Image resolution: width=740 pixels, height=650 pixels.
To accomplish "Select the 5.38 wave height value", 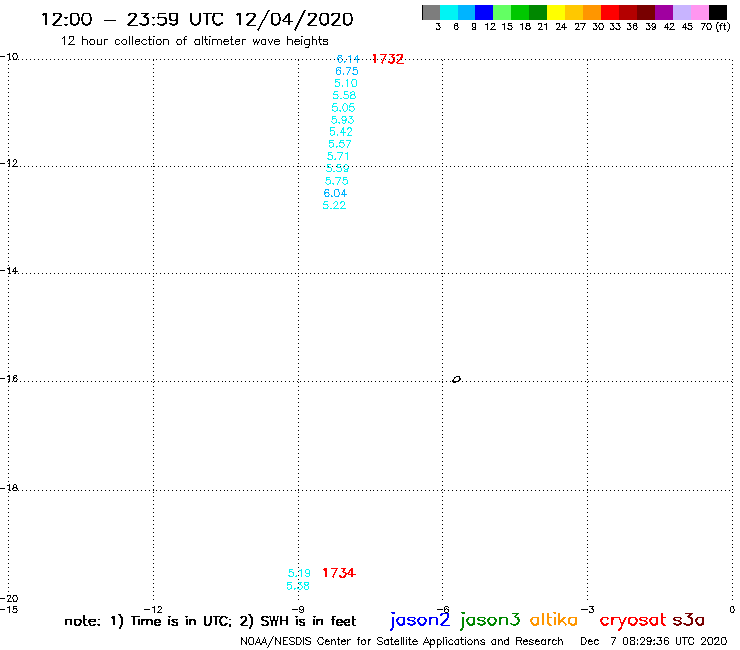I will [298, 586].
